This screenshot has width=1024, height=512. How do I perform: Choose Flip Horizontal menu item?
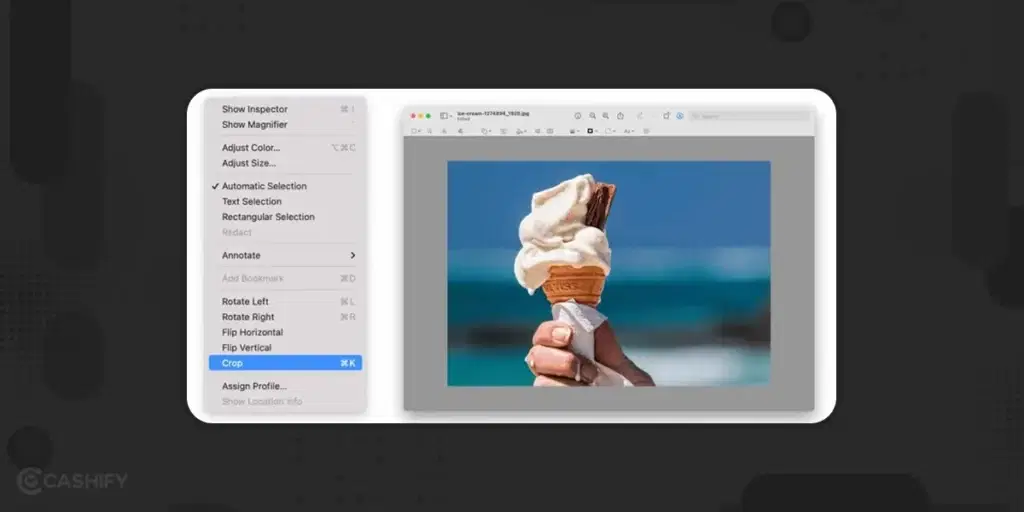[x=285, y=332]
